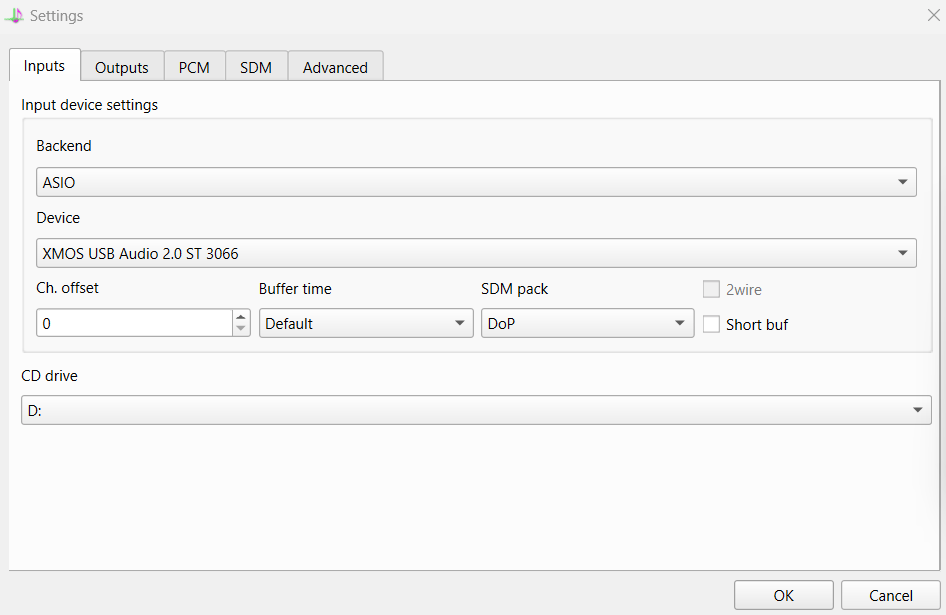
Task: Switch to the SDM tab
Action: [256, 67]
